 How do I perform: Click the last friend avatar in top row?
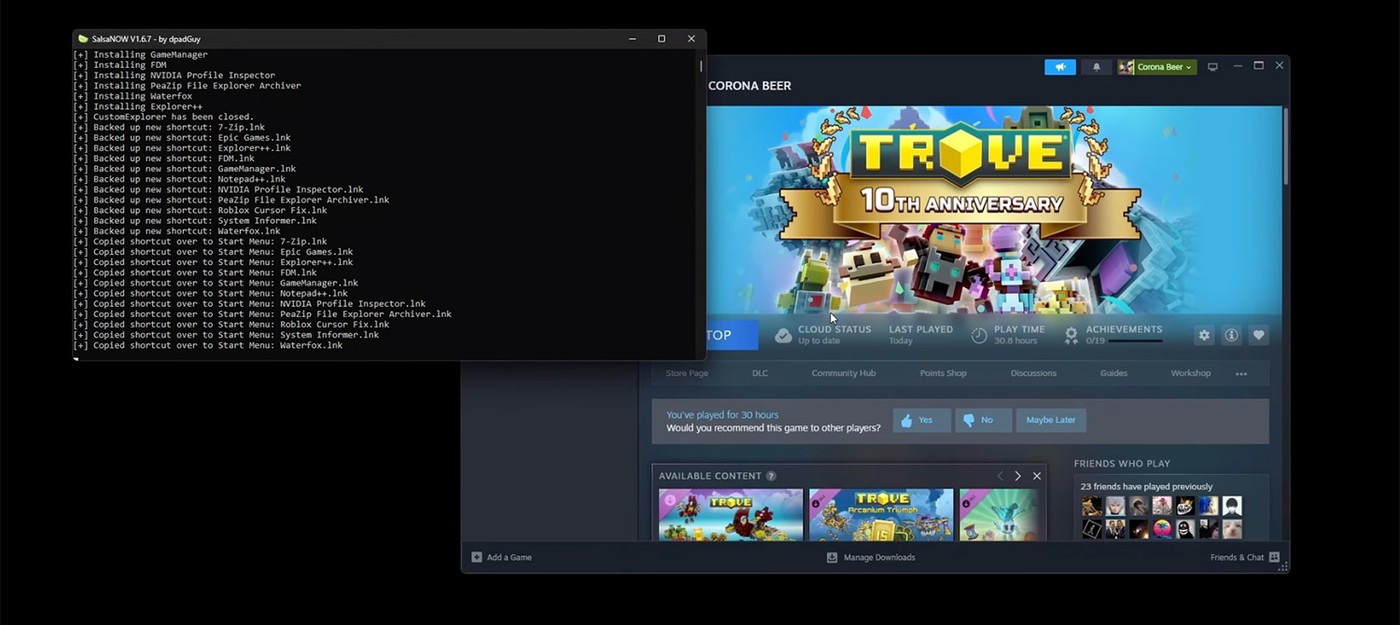pos(1232,506)
